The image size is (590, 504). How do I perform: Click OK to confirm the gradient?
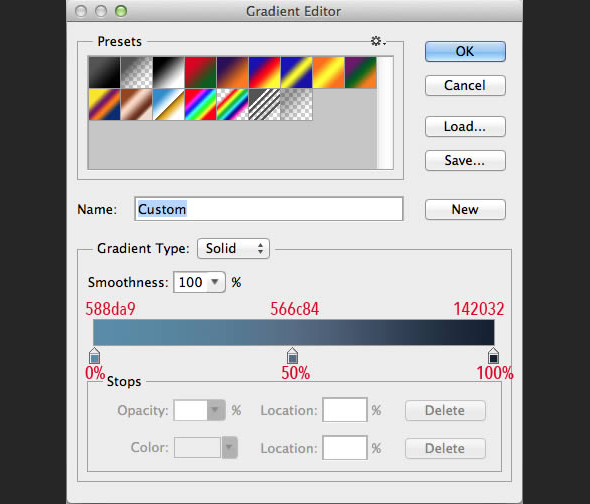(465, 52)
